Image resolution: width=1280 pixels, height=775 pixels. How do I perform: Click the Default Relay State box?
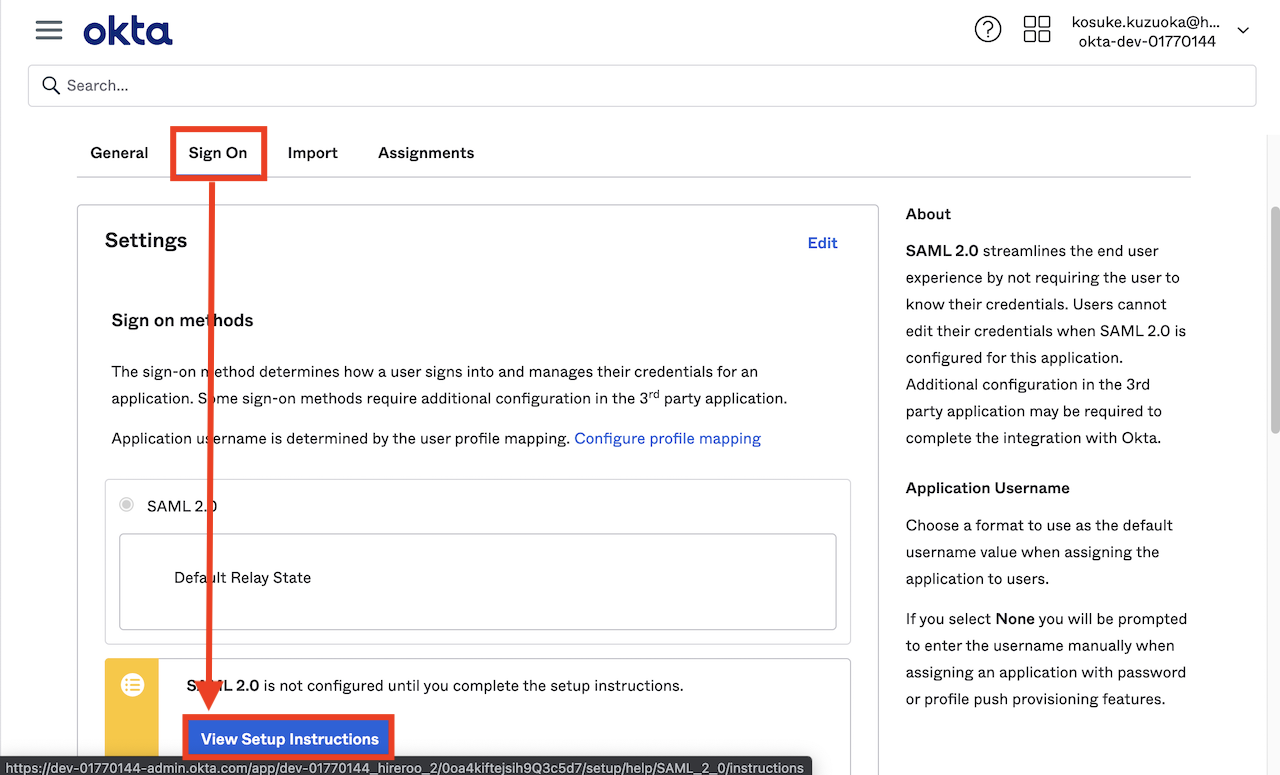[x=478, y=581]
